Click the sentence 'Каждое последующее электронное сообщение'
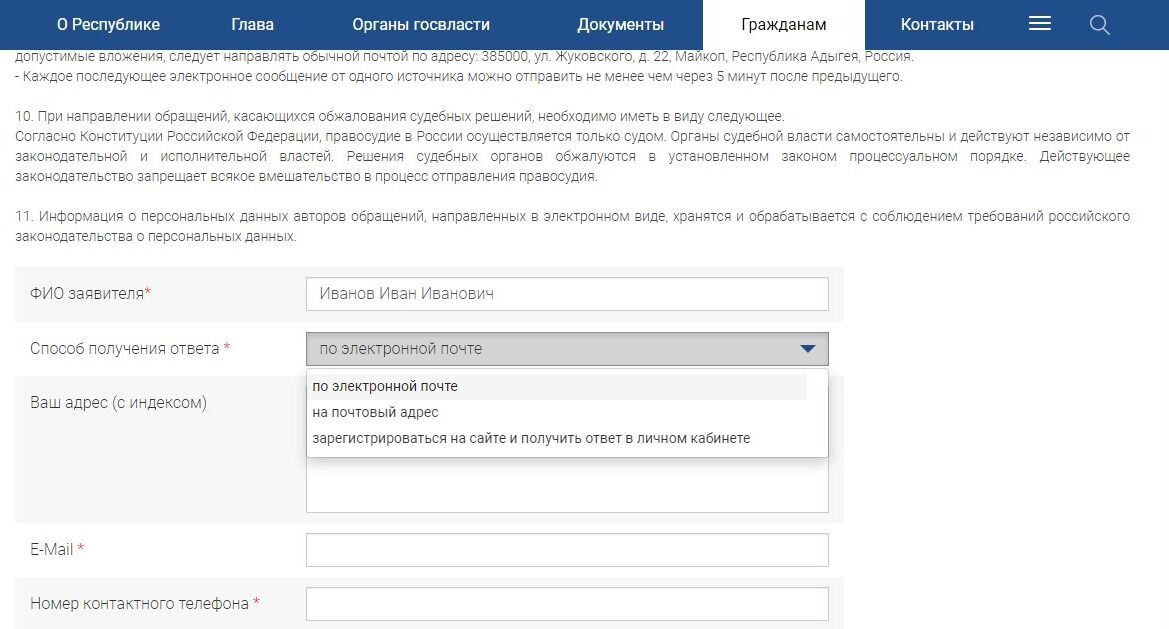The image size is (1169, 629). (x=459, y=76)
